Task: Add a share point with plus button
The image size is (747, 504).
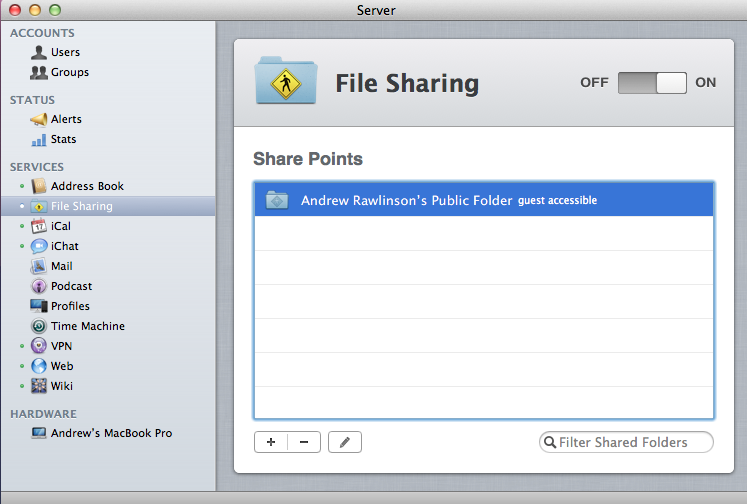Action: click(271, 442)
